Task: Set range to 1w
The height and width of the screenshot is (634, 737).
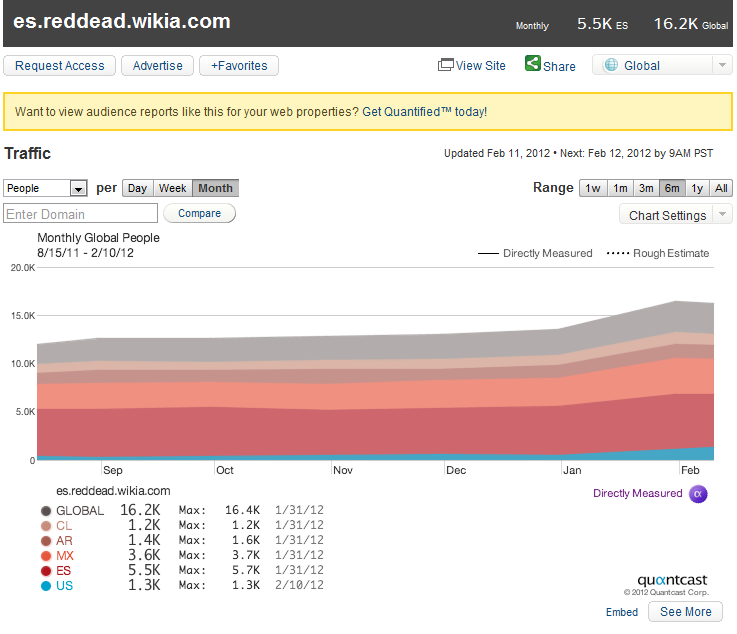Action: point(593,188)
